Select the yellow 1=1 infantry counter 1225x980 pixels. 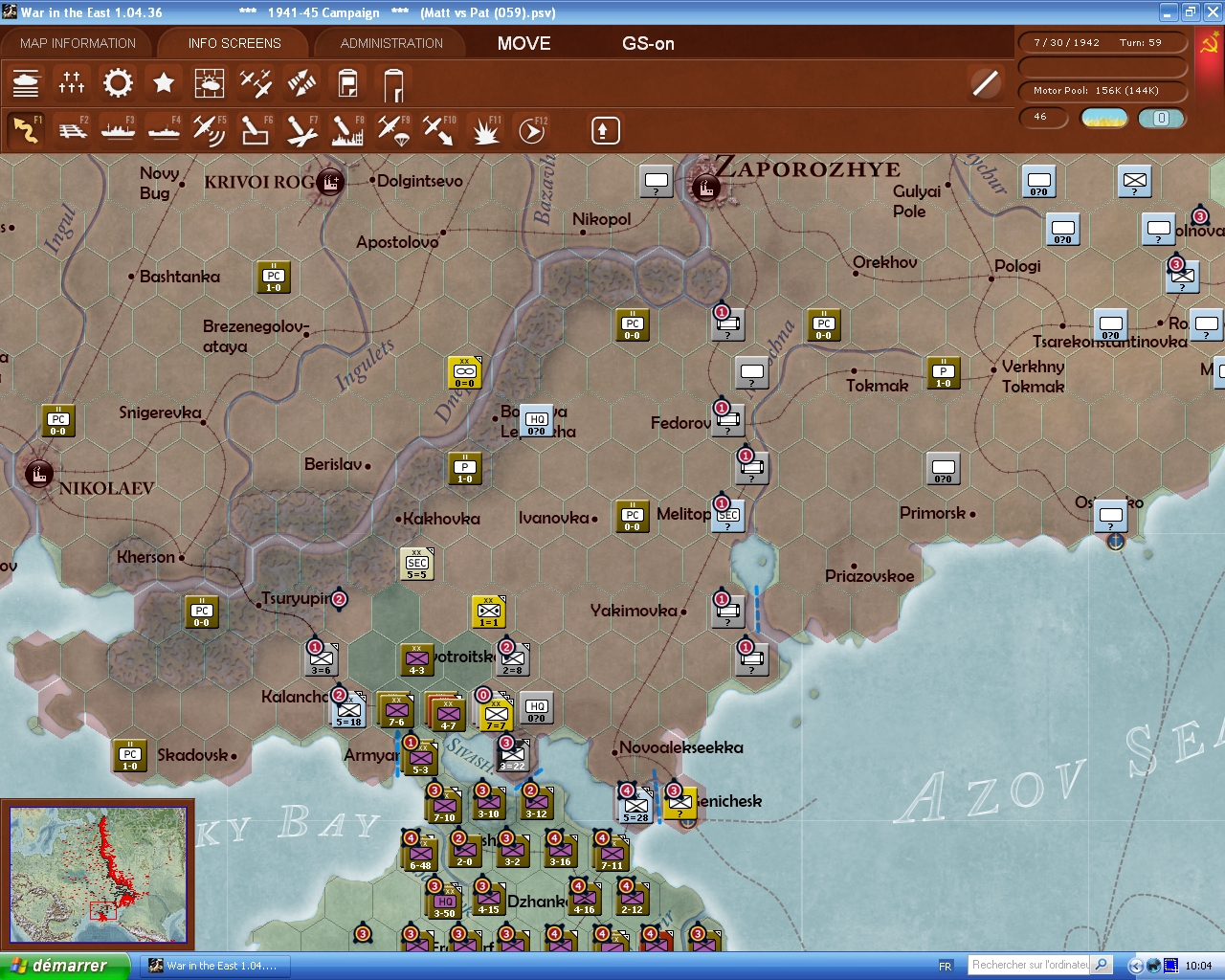[x=489, y=612]
